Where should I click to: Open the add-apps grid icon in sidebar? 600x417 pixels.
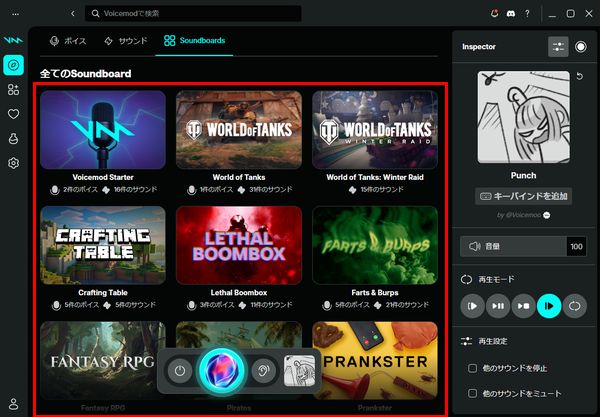(13, 90)
